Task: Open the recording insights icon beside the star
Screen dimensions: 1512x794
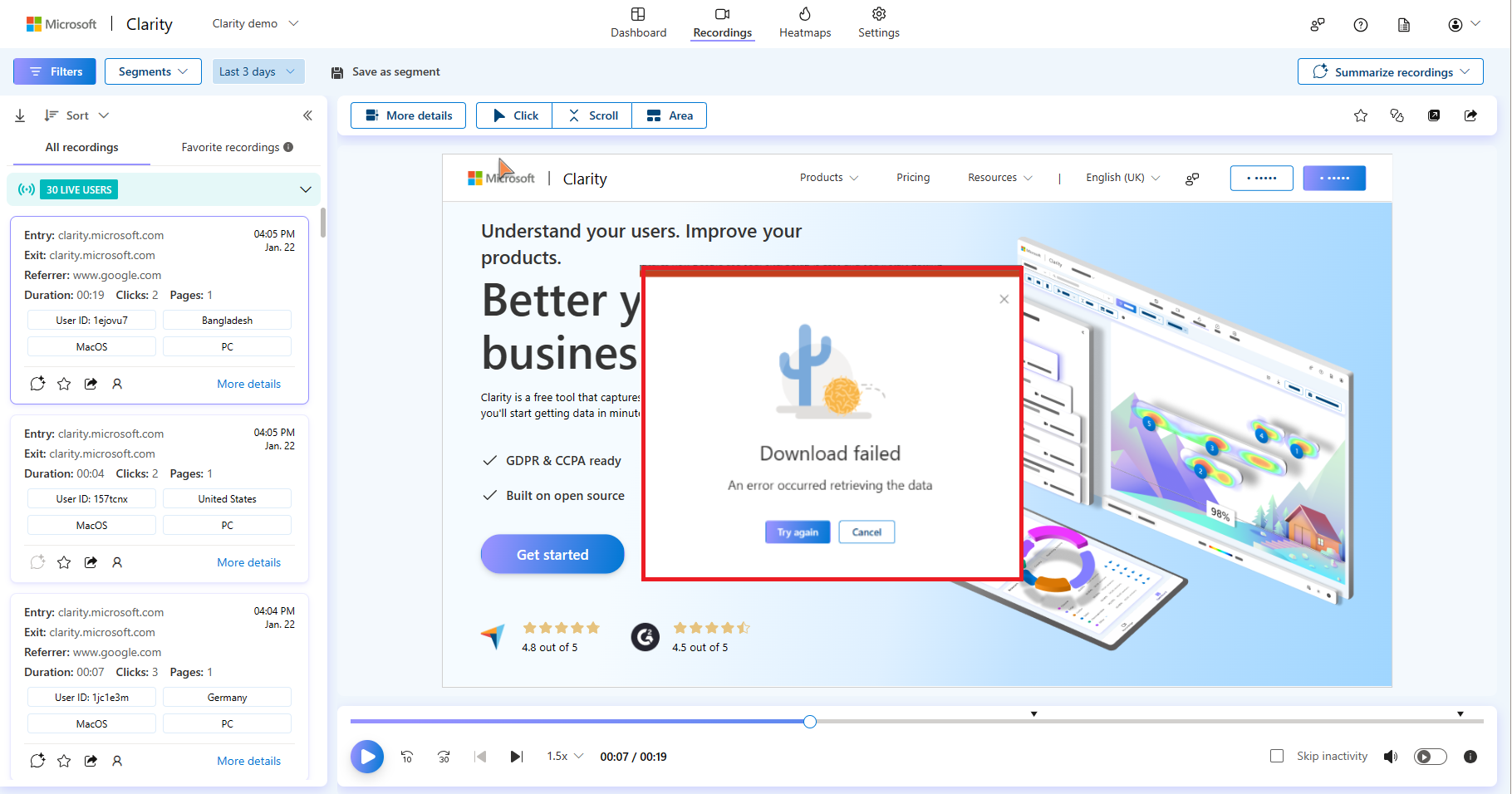Action: pyautogui.click(x=1397, y=115)
